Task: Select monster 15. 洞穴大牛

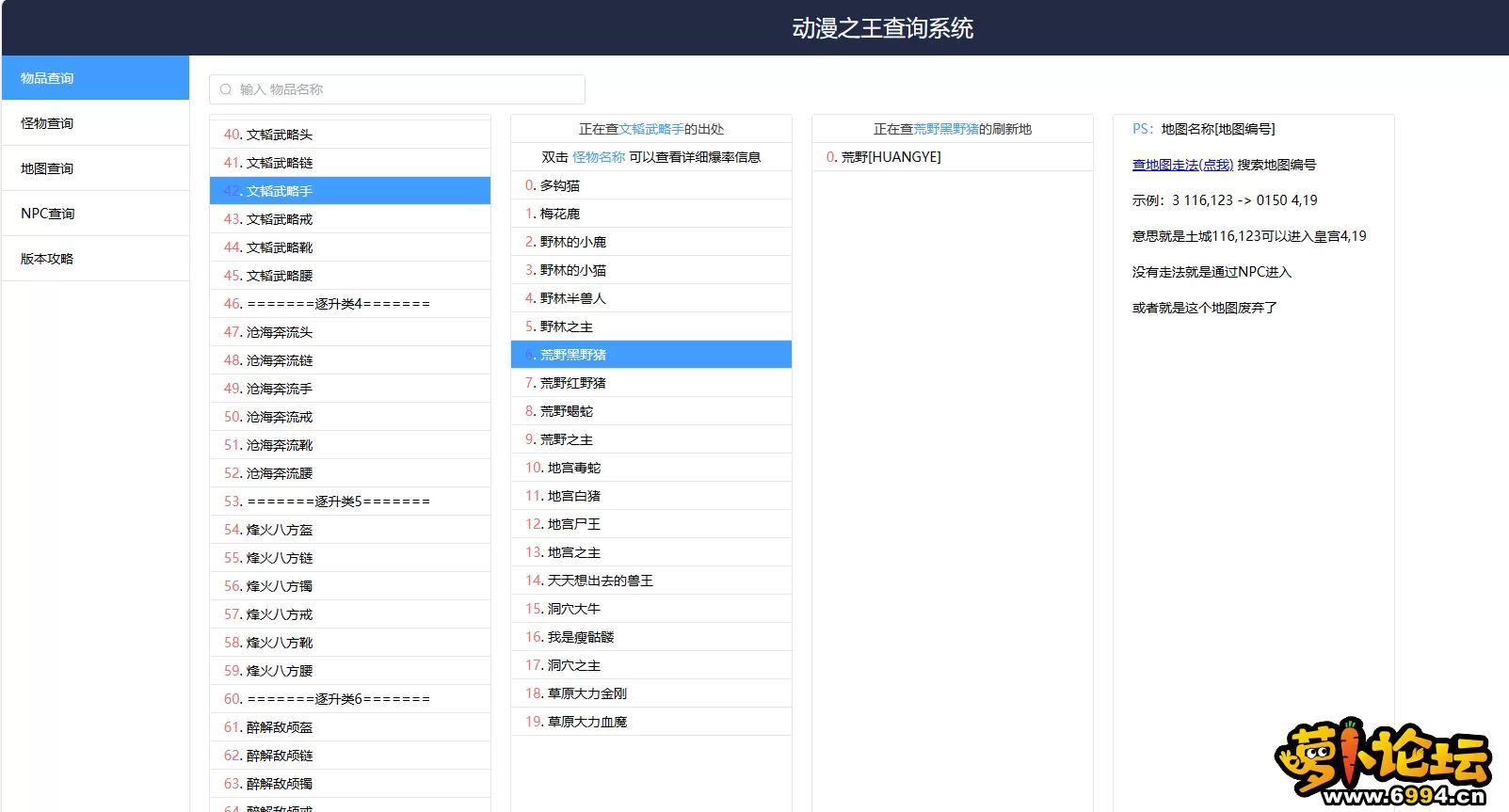Action: pos(651,609)
